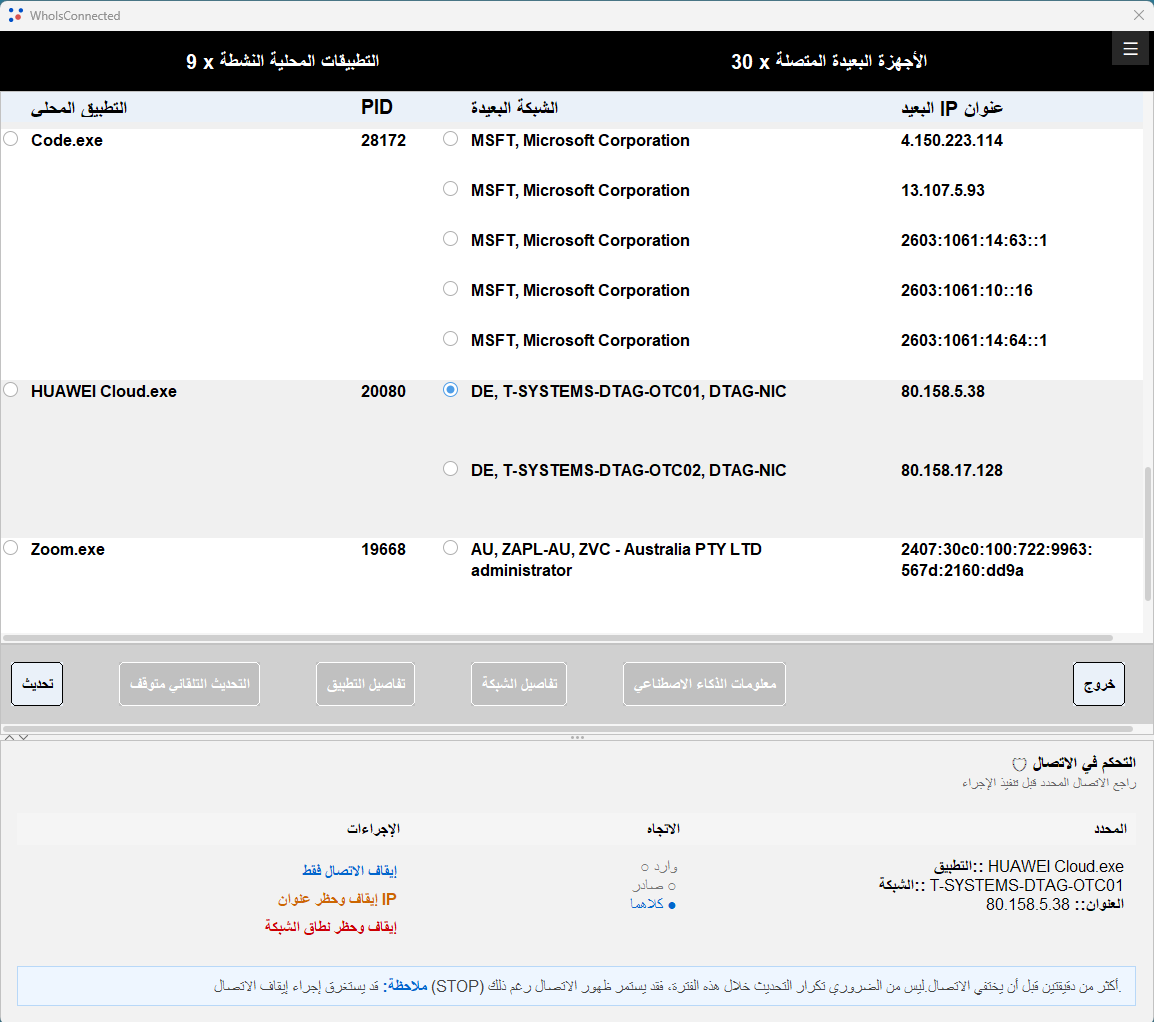
Task: Click the خروج exit button
Action: pos(1099,684)
